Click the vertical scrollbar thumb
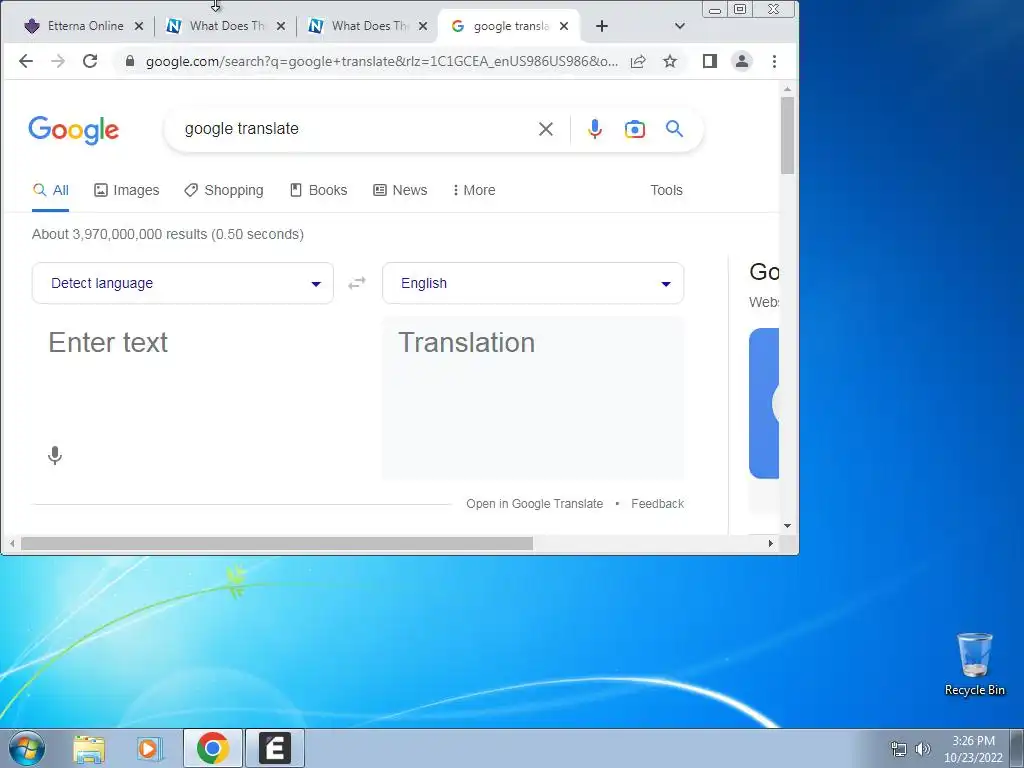1024x768 pixels. point(788,135)
